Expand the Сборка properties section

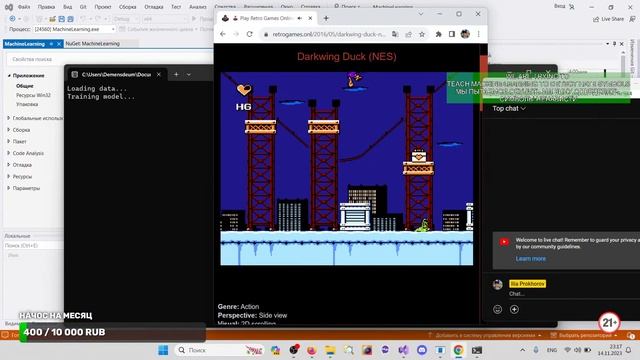(x=9, y=130)
